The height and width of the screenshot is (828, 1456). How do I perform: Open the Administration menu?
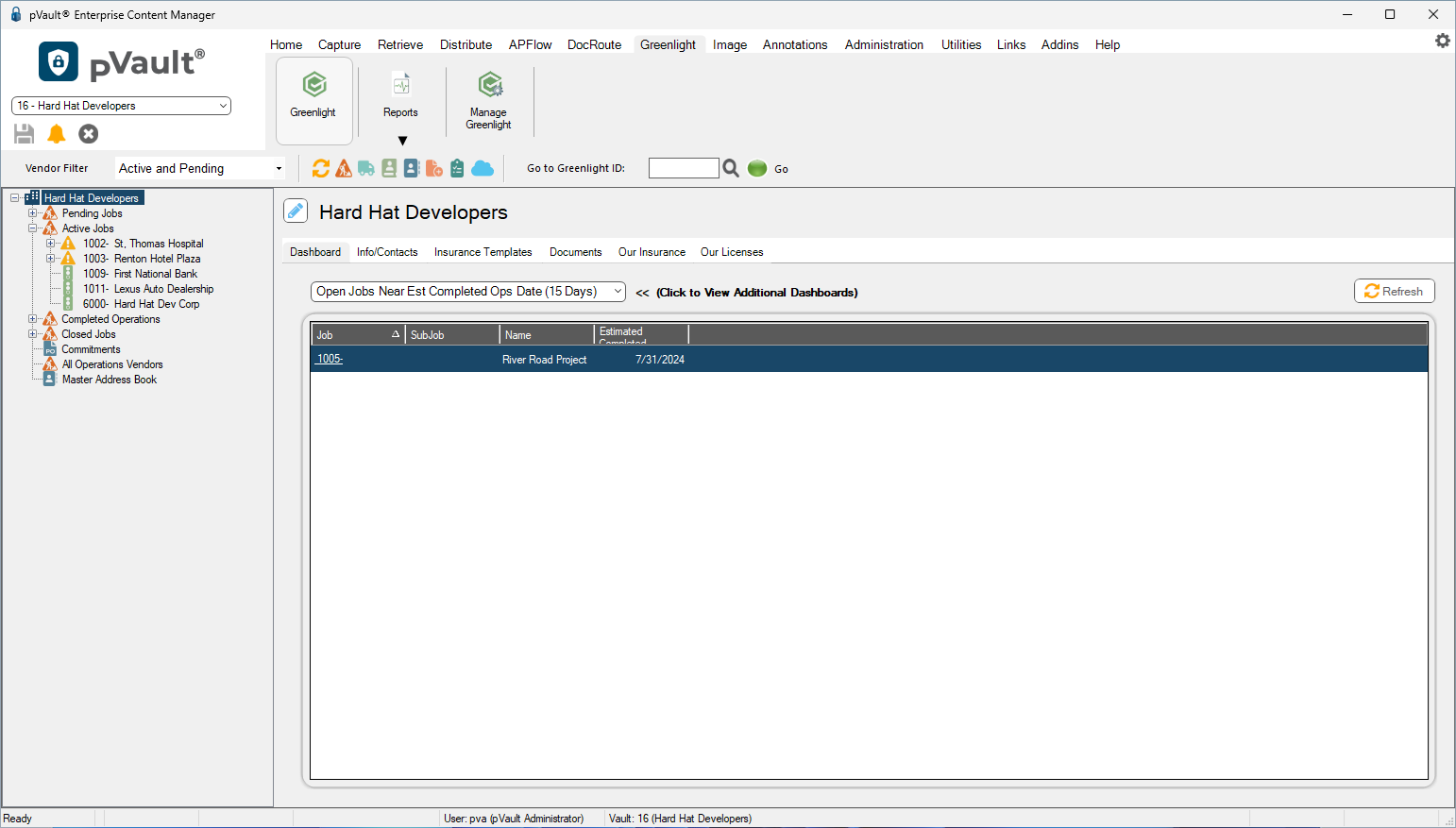point(884,44)
